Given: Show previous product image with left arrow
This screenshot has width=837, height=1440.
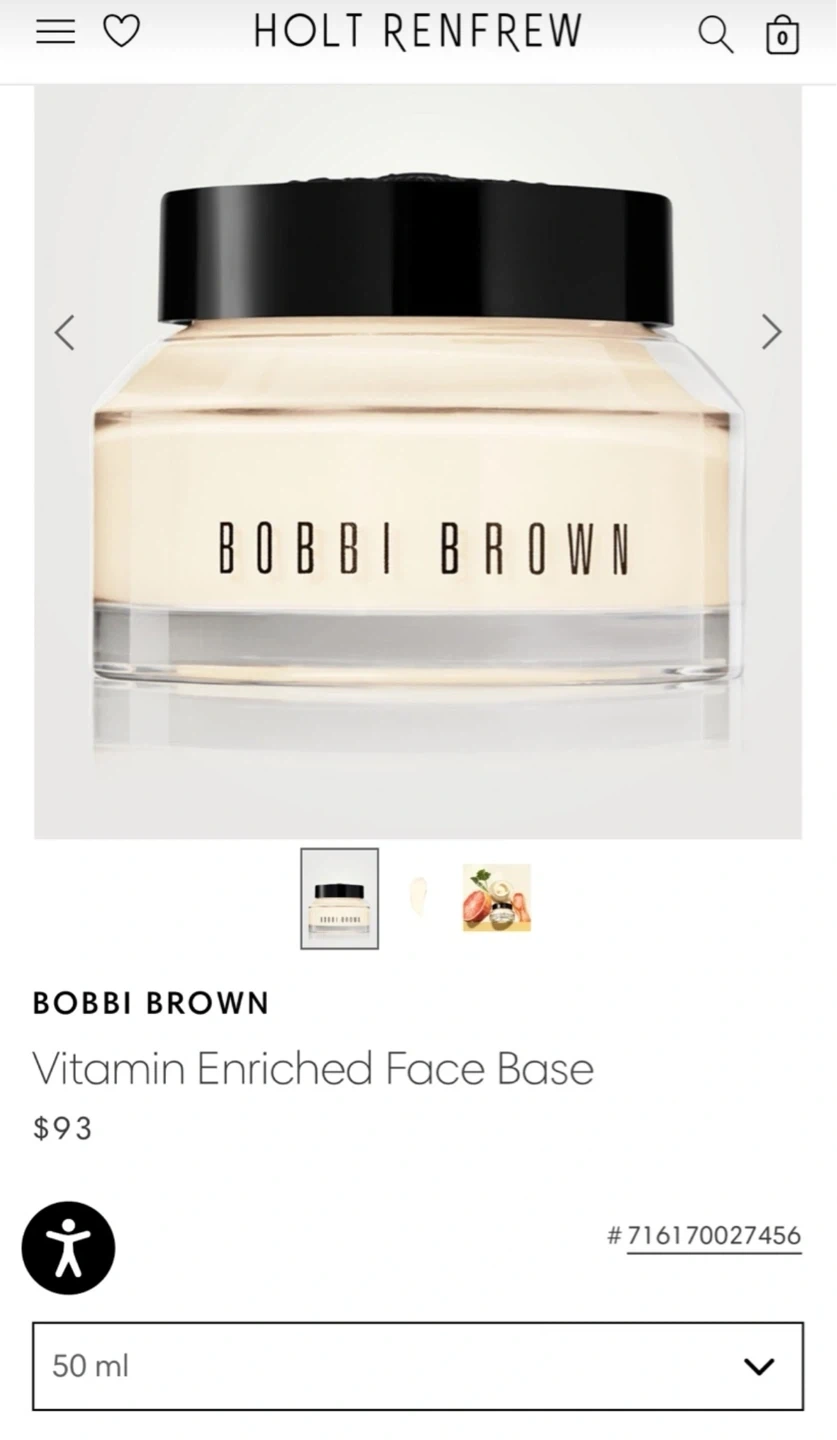Looking at the screenshot, I should point(65,332).
